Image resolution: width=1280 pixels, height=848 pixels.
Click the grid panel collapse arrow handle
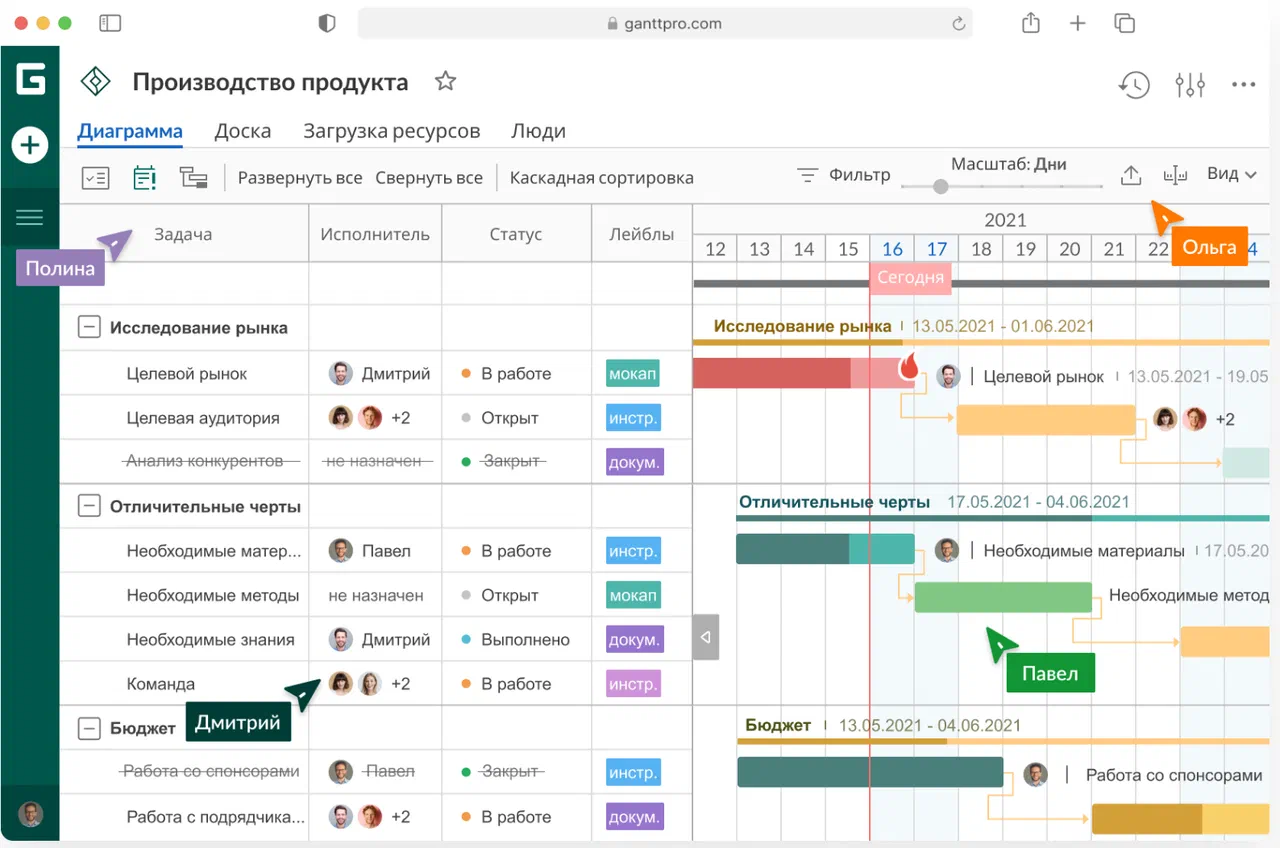pyautogui.click(x=706, y=637)
